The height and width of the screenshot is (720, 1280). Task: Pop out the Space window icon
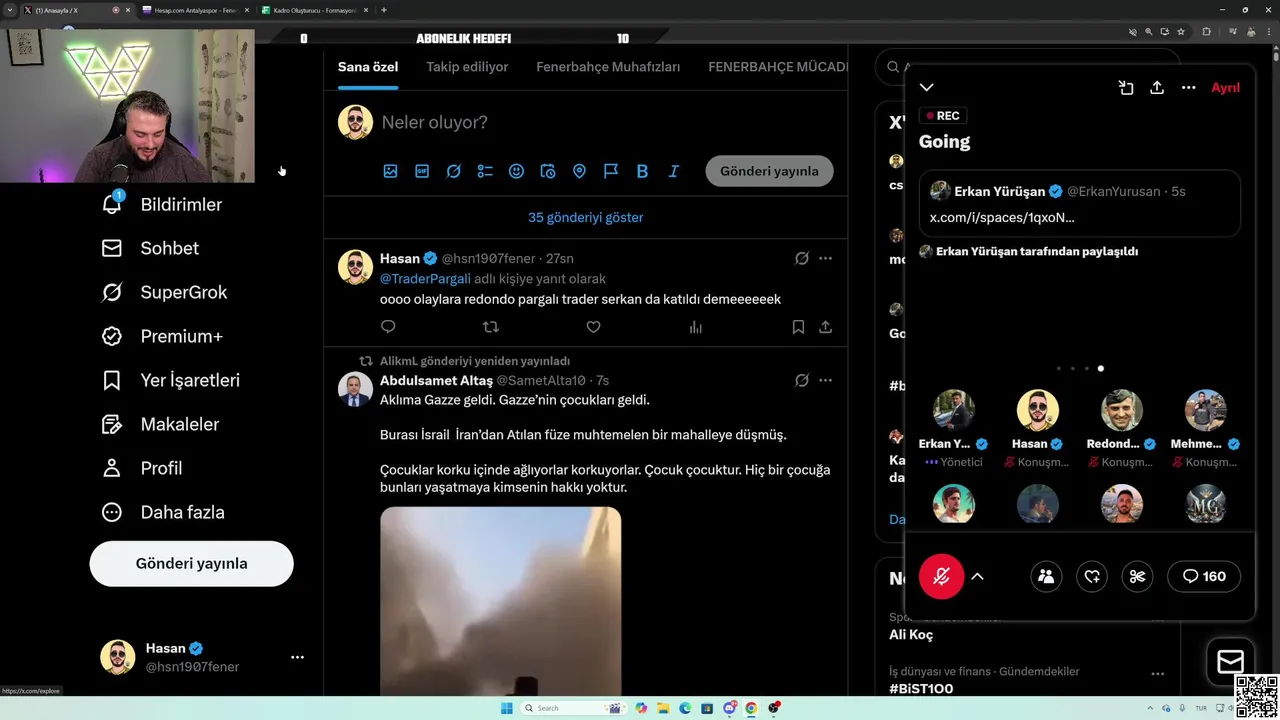pyautogui.click(x=1126, y=87)
